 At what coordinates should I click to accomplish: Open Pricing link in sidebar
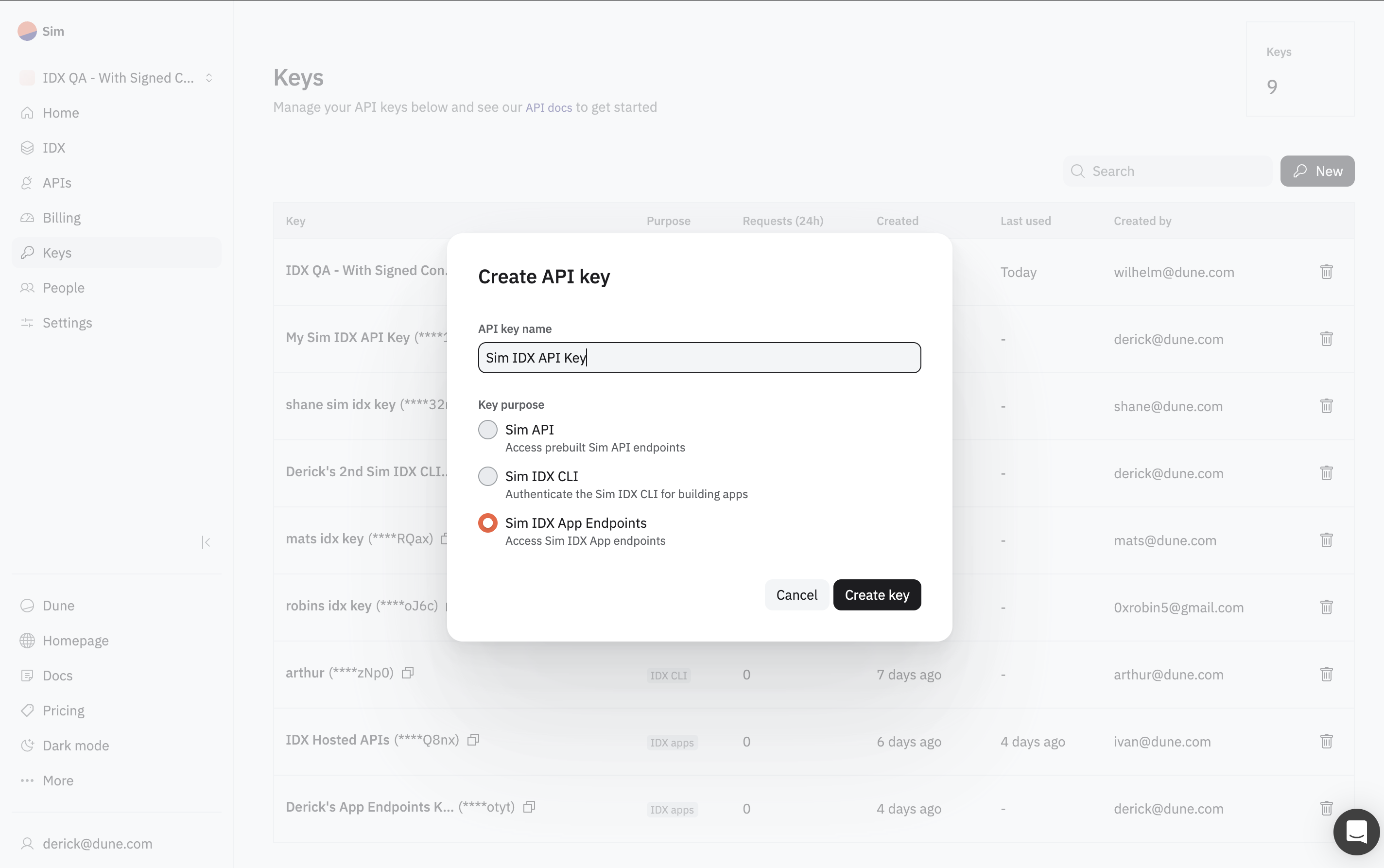point(117,711)
